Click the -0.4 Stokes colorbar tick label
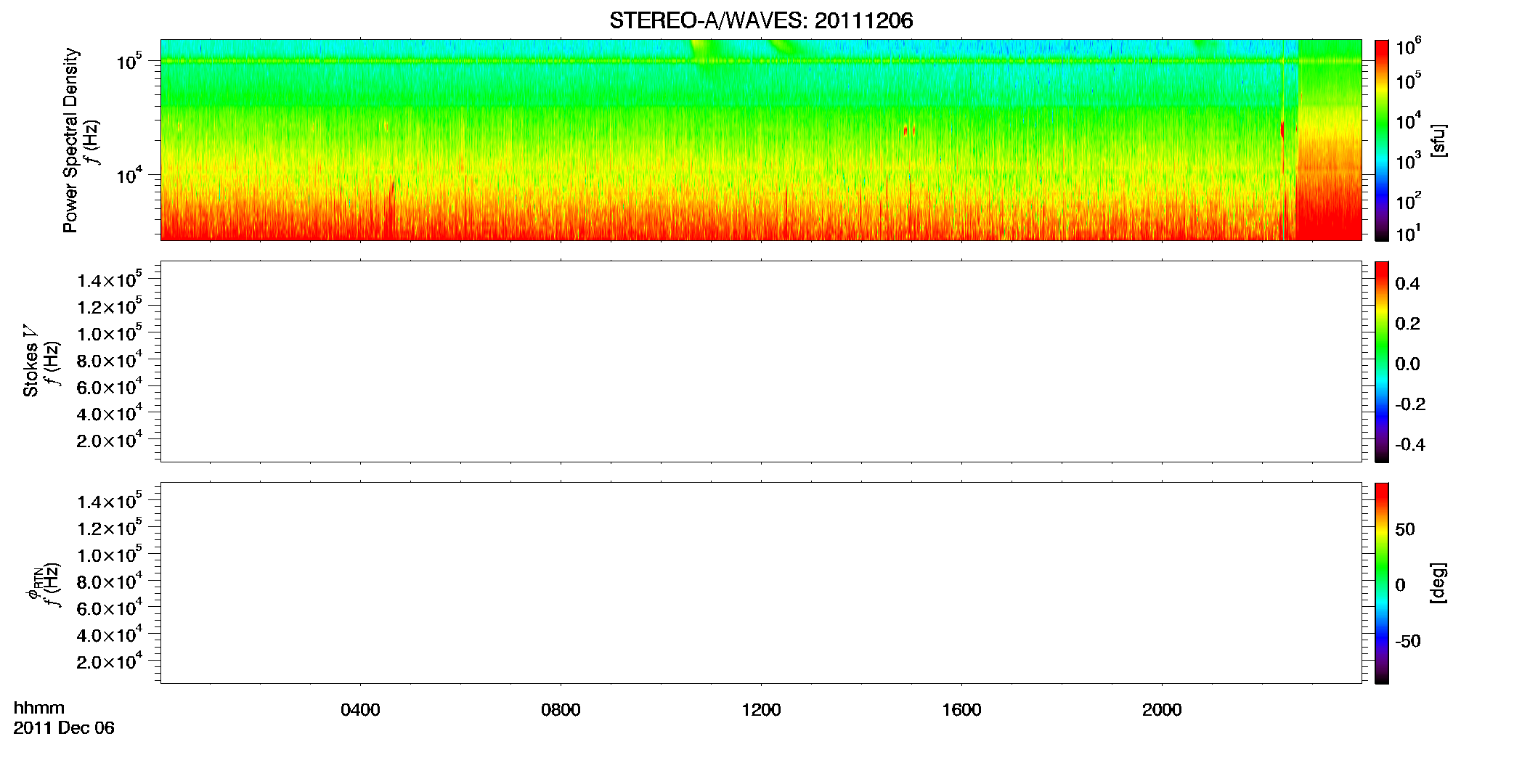 coord(1410,445)
